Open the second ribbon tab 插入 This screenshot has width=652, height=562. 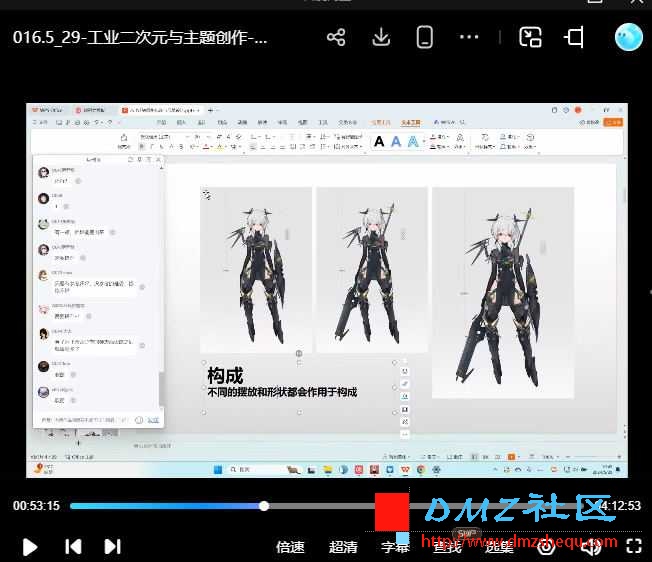(181, 122)
